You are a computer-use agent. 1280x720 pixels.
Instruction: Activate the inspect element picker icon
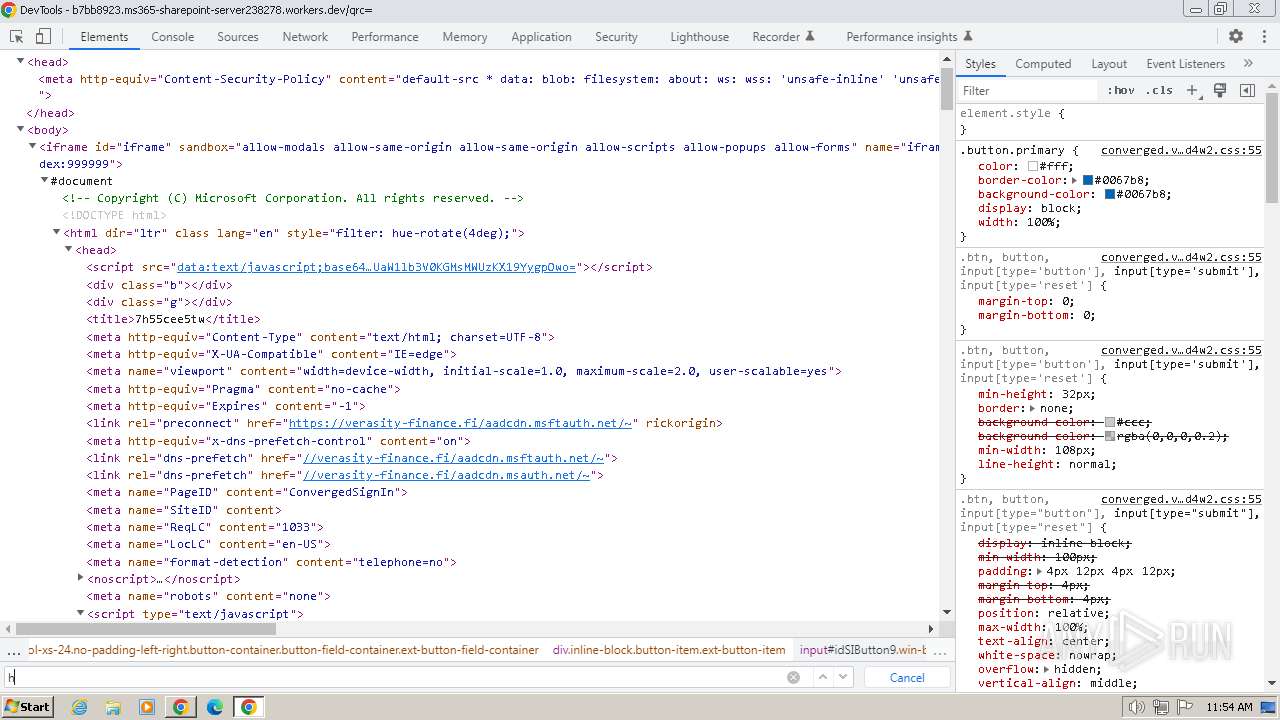click(16, 36)
